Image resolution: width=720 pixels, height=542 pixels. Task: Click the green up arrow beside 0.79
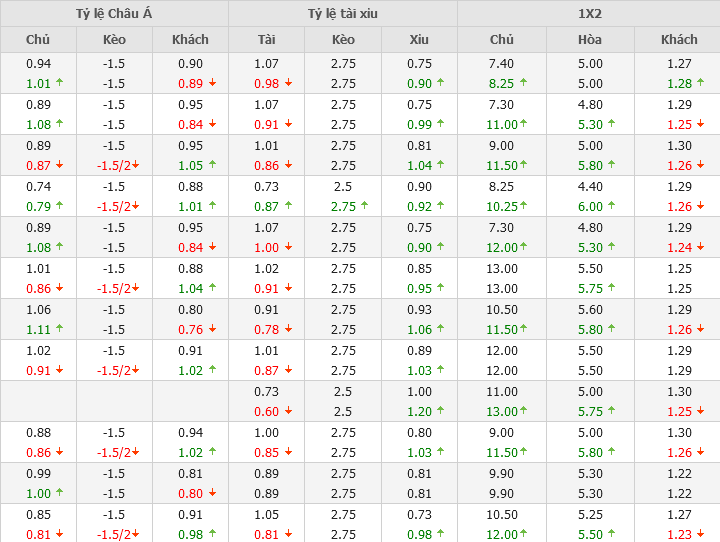[59, 207]
